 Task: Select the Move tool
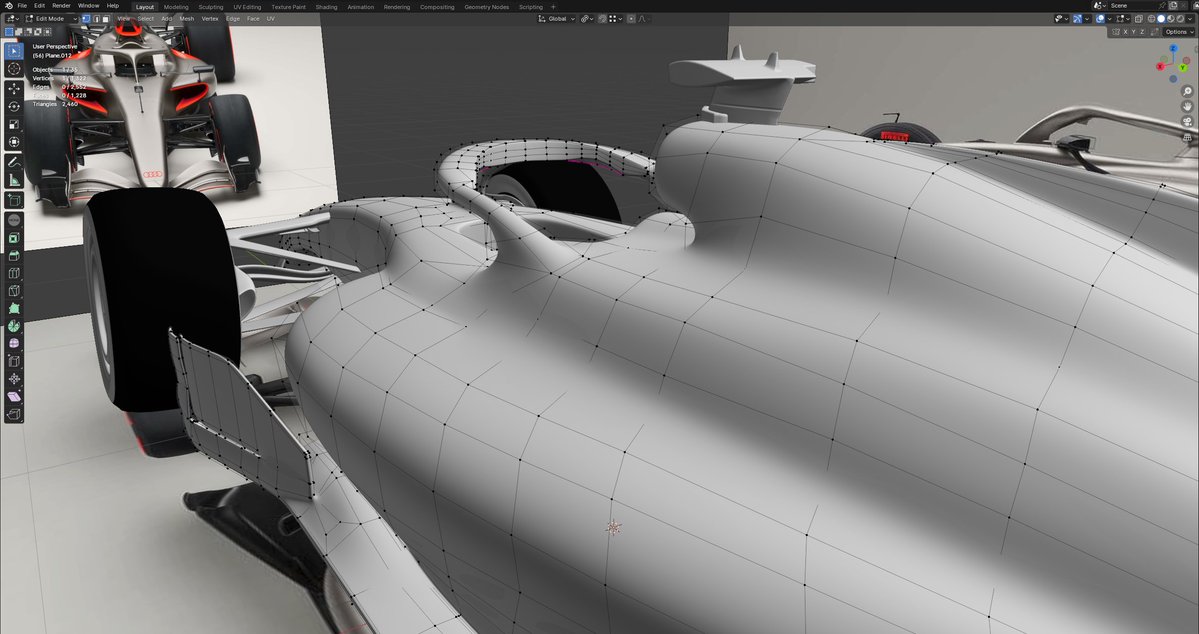(14, 89)
